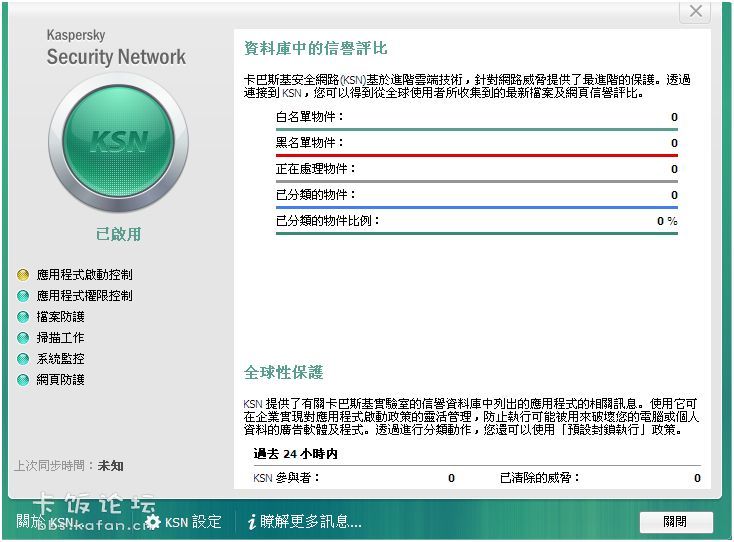
Task: Open KSN 設定 settings link
Action: click(193, 522)
